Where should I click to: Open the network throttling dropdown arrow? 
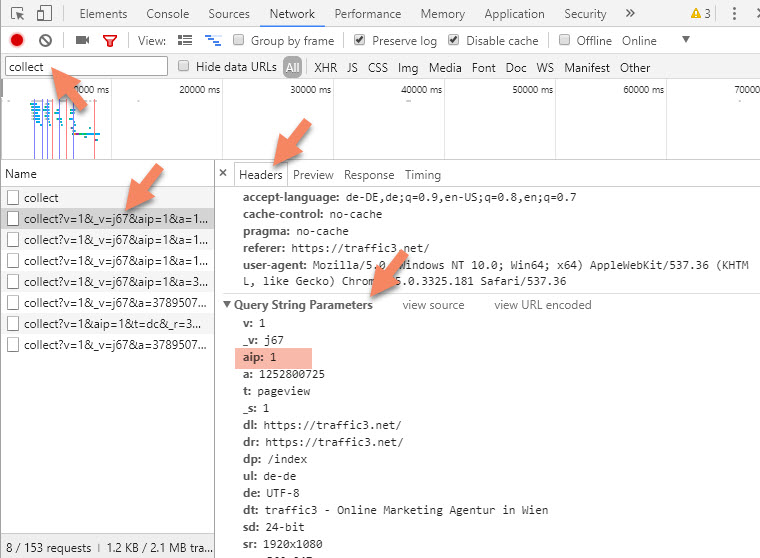pyautogui.click(x=686, y=40)
